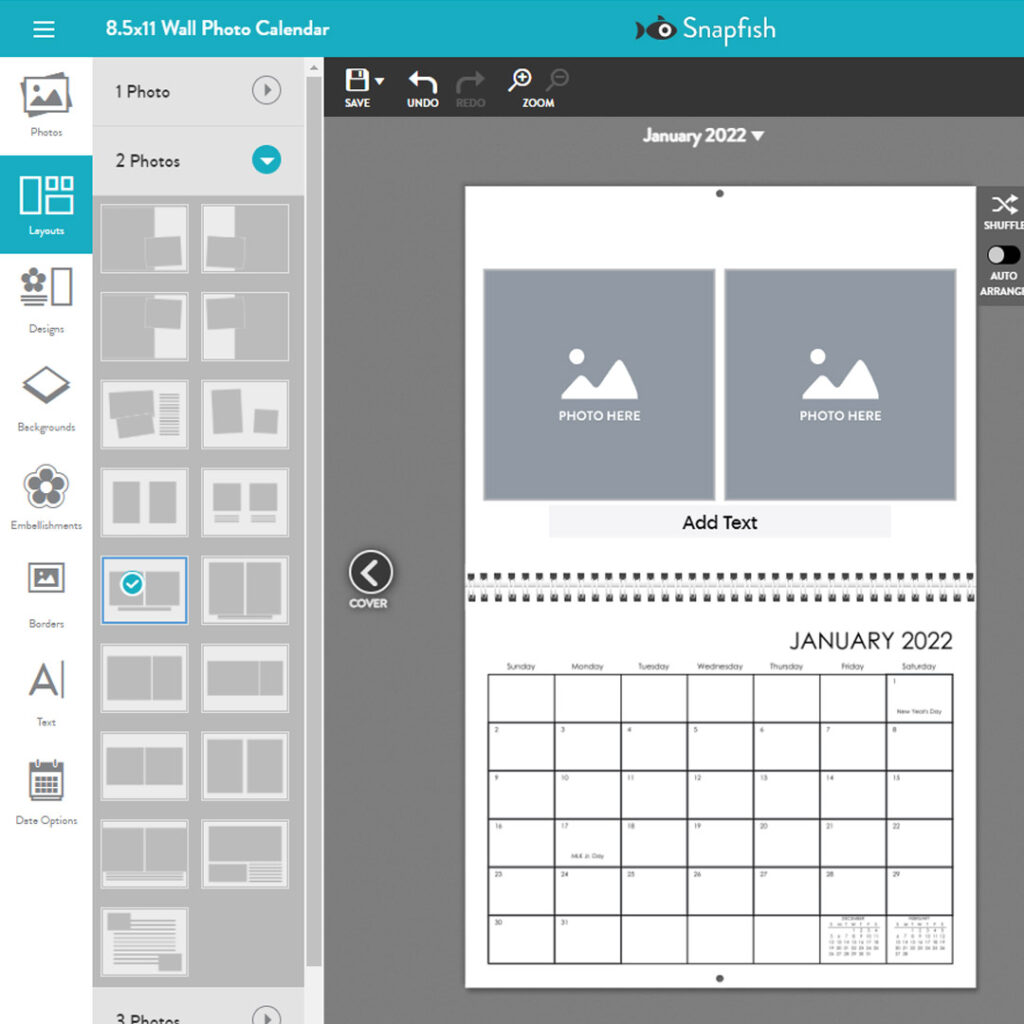This screenshot has height=1024, width=1024.
Task: Open the Borders panel
Action: click(x=46, y=593)
